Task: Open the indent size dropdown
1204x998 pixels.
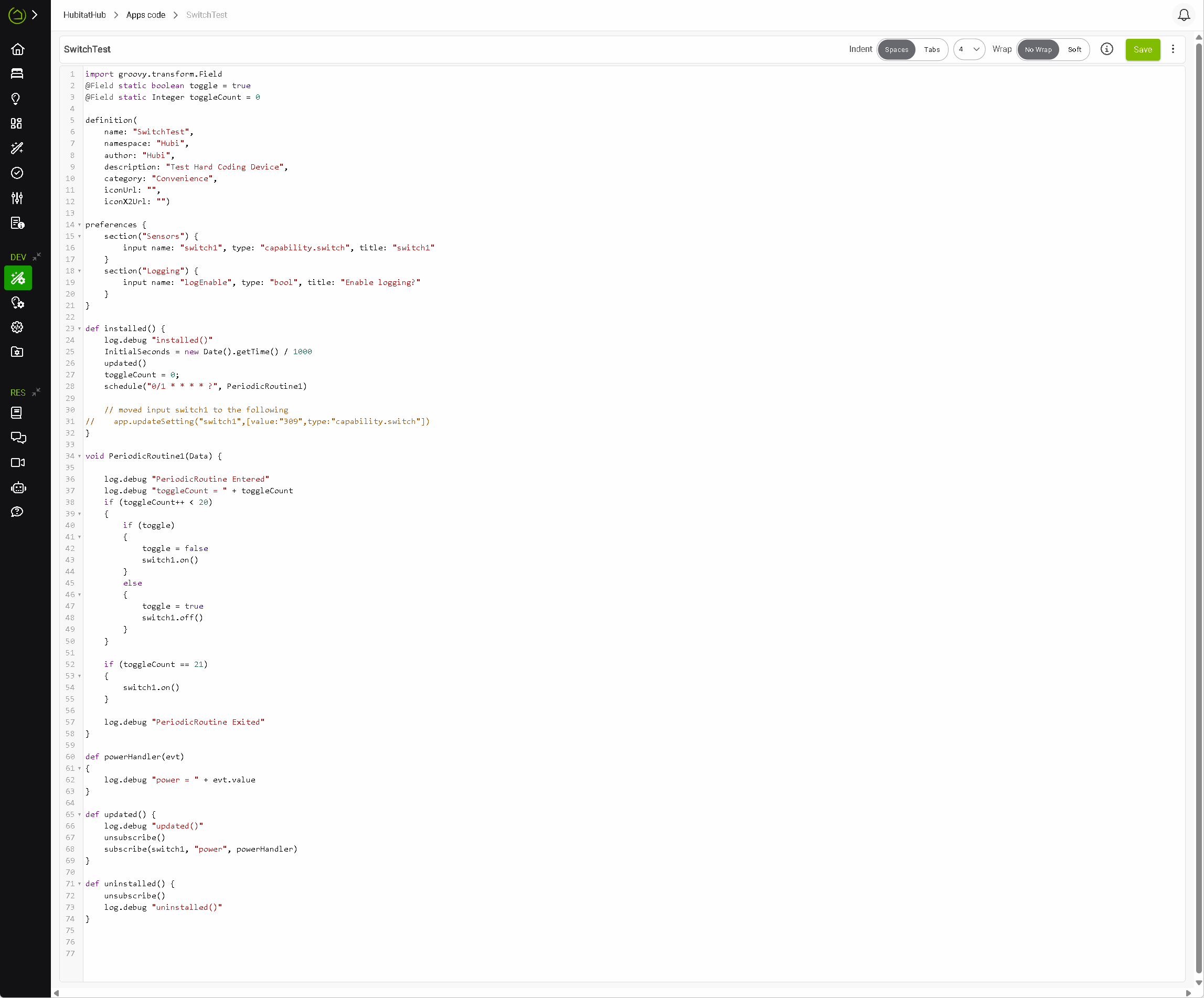Action: 969,49
